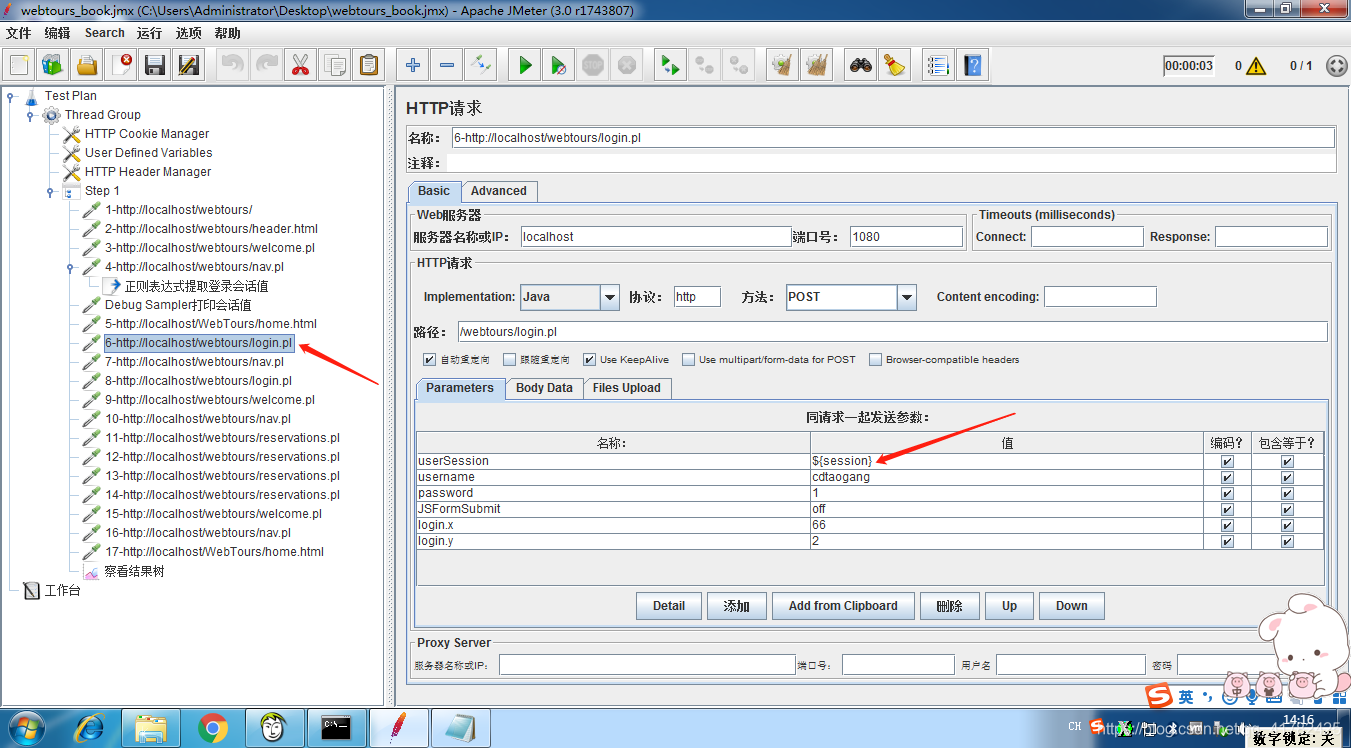
Task: Open the 运行 menu
Action: click(x=149, y=33)
